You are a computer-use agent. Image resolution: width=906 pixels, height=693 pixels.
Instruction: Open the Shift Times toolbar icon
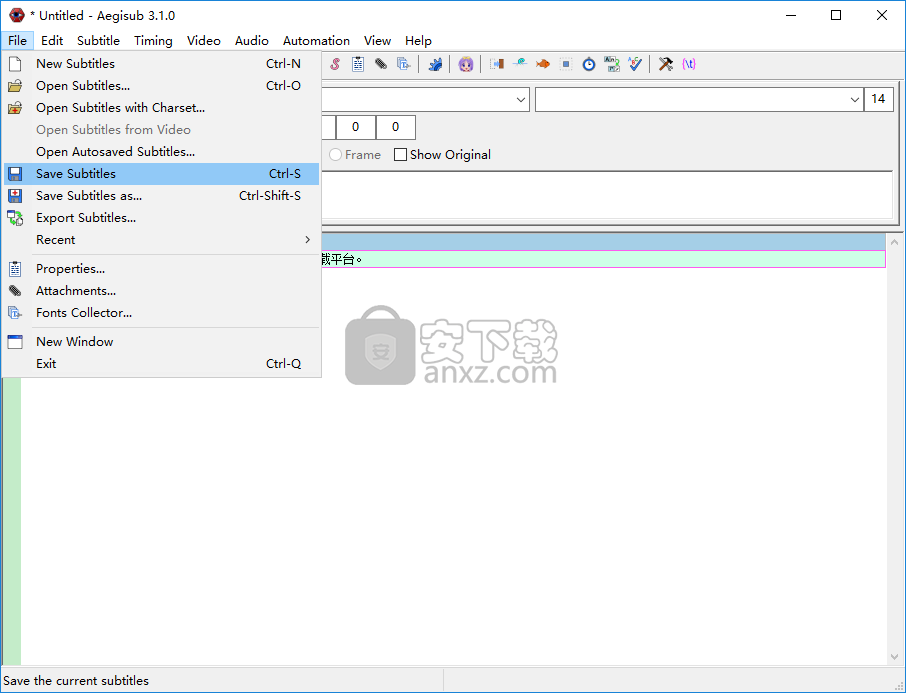pos(496,64)
